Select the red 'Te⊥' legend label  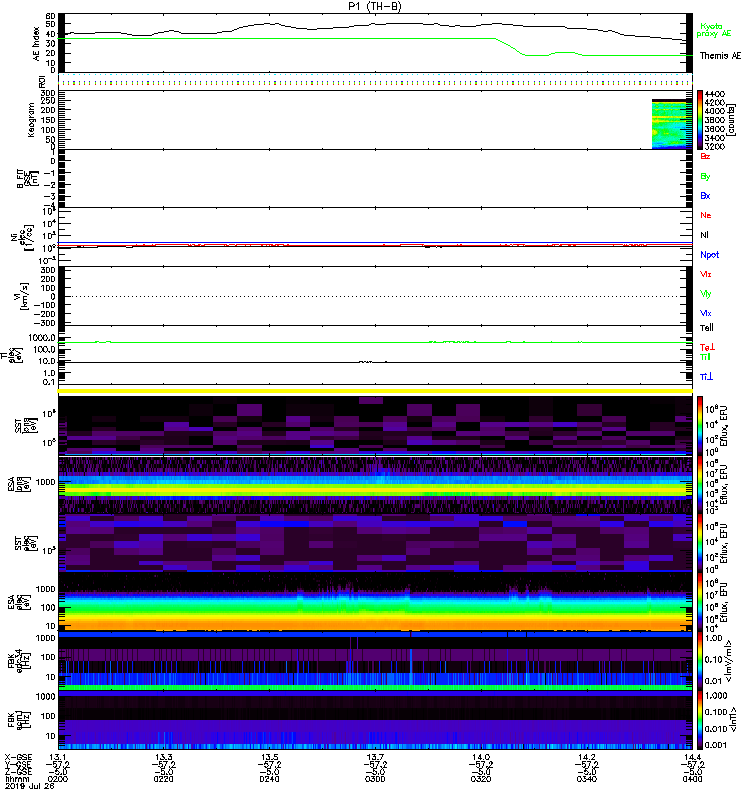[x=707, y=347]
